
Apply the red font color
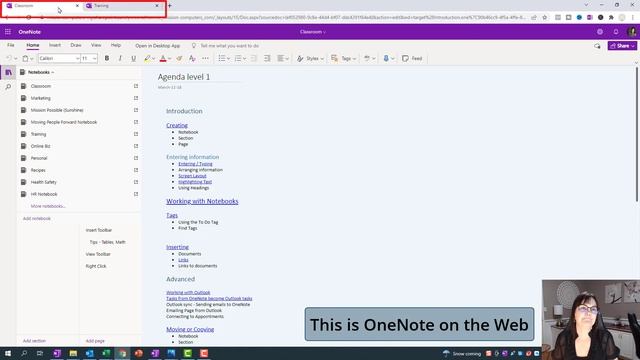(163, 58)
